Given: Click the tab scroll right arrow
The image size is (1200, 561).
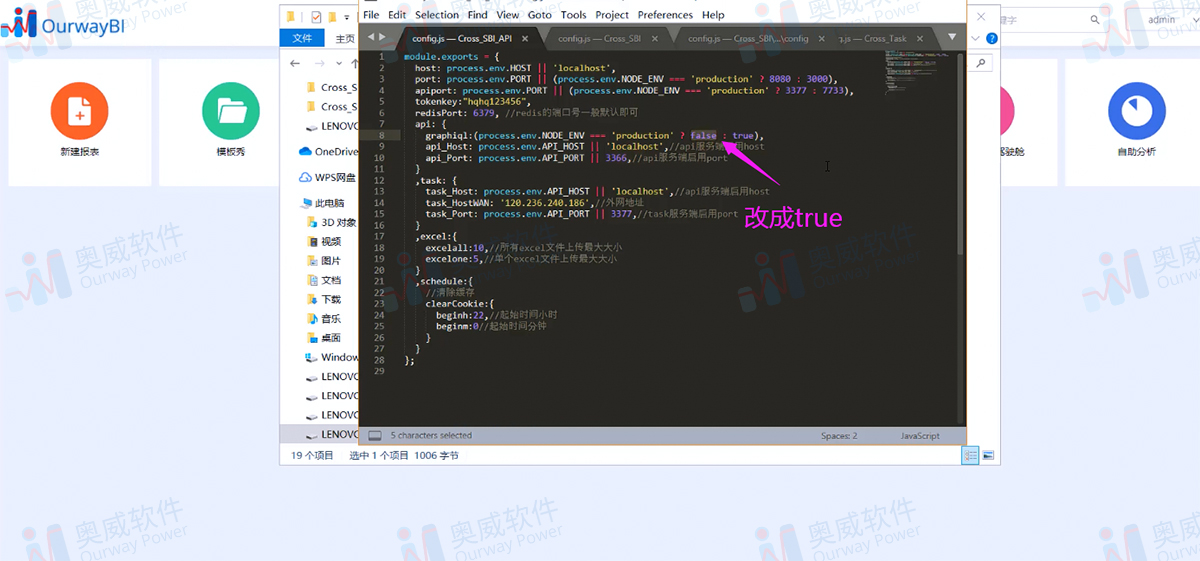Looking at the screenshot, I should point(382,37).
